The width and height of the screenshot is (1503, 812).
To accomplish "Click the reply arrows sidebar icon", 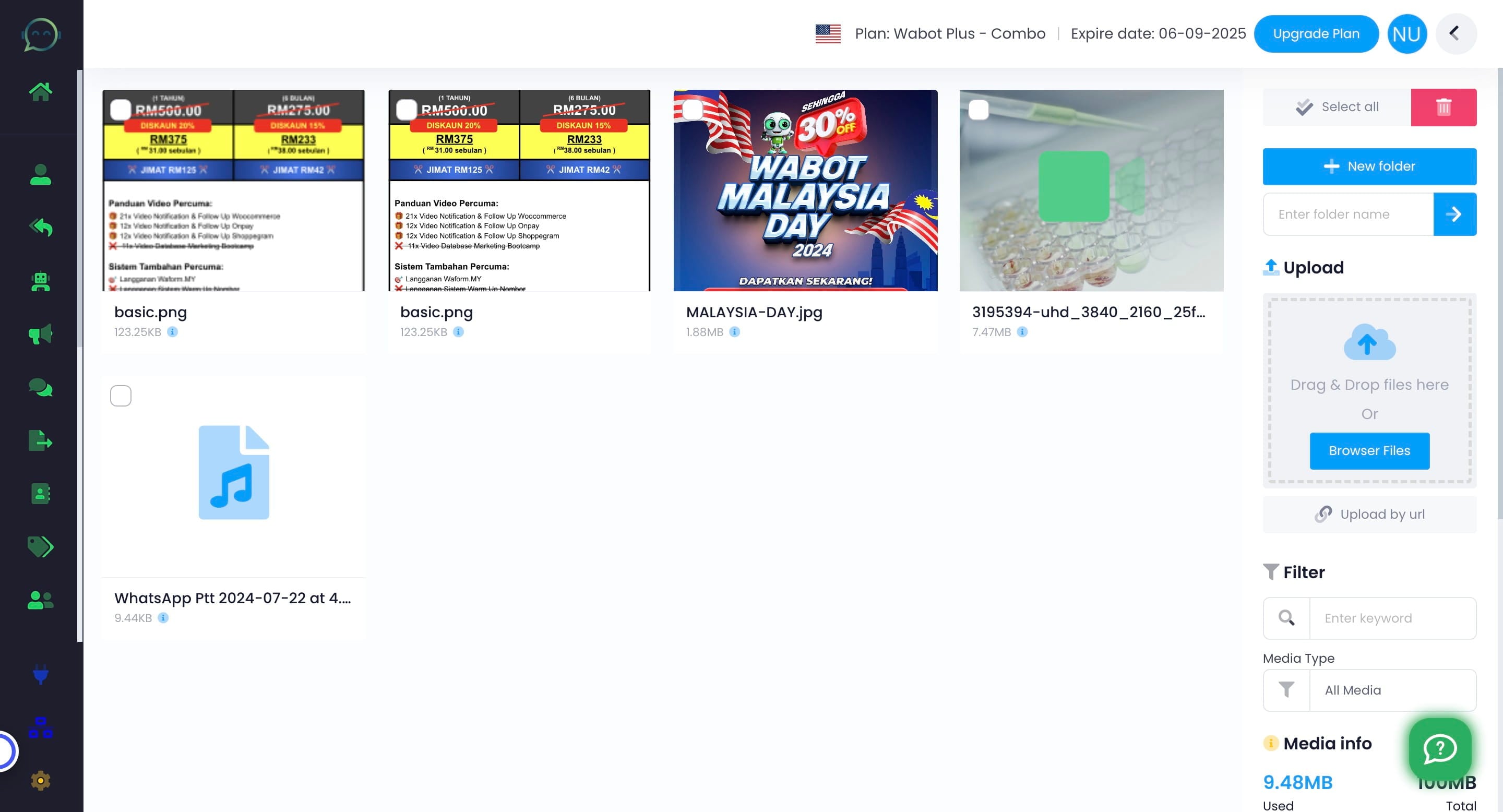I will [x=40, y=228].
